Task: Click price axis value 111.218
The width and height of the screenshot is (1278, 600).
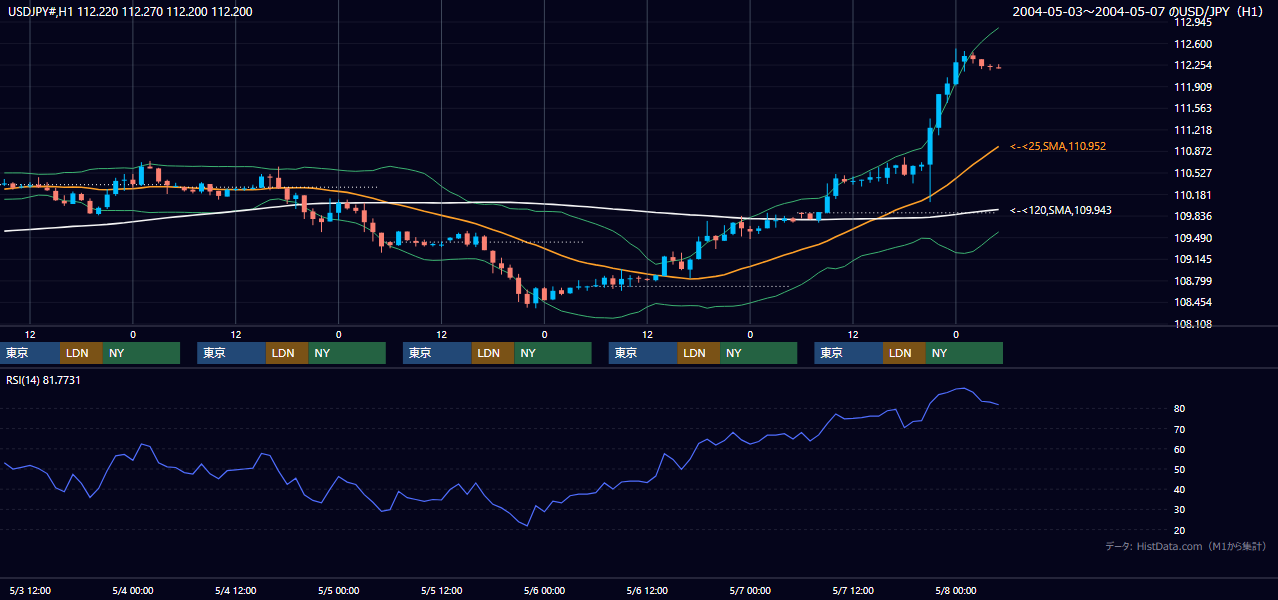Action: (1194, 131)
